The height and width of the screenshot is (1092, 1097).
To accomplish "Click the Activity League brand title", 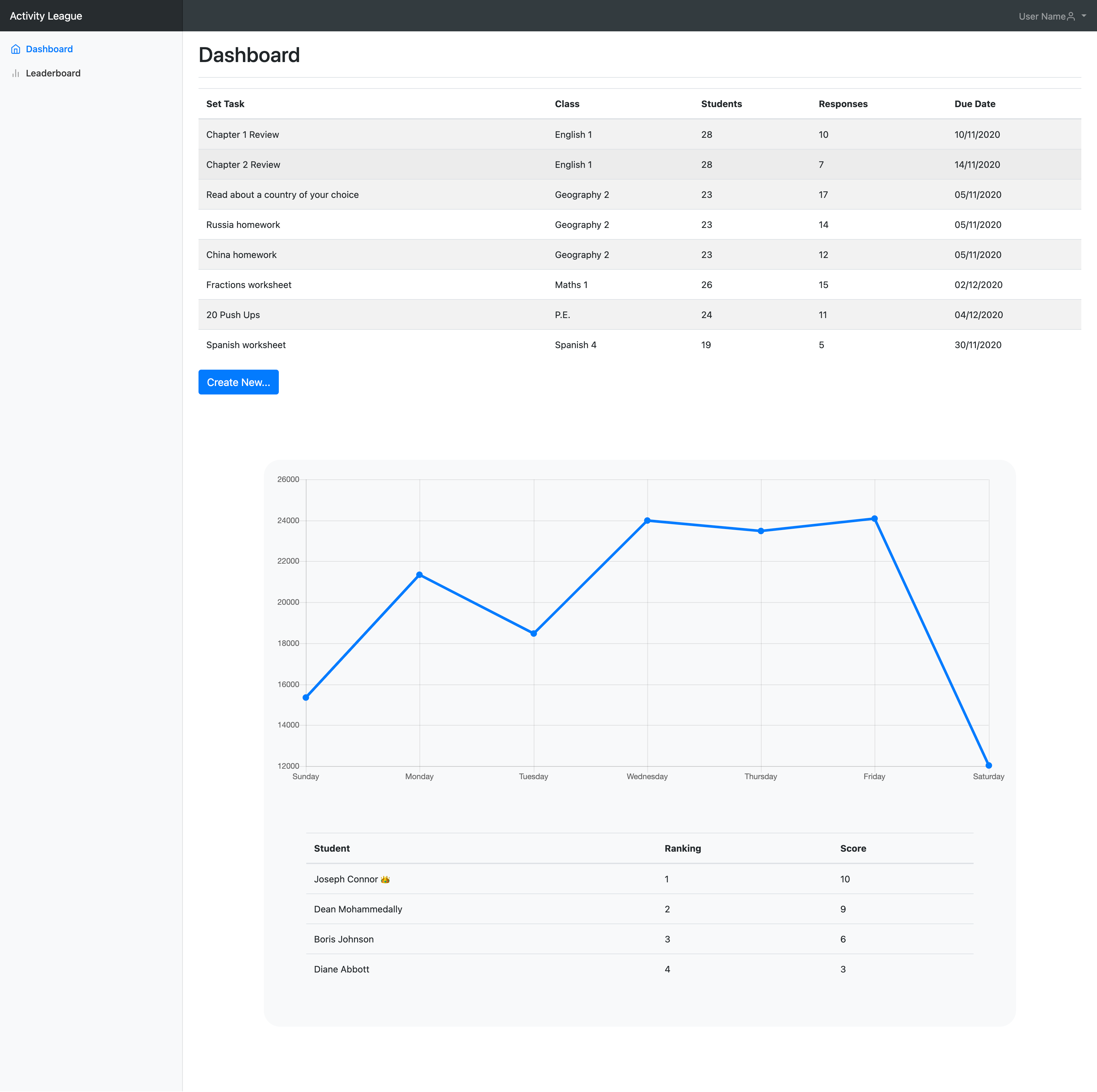I will point(46,16).
